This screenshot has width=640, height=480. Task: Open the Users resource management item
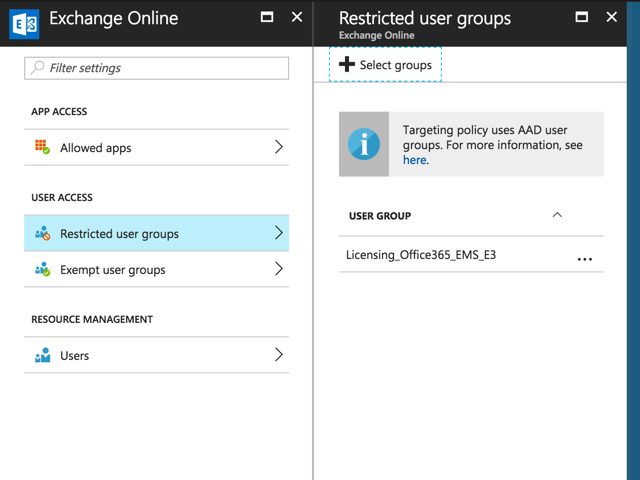pos(157,355)
